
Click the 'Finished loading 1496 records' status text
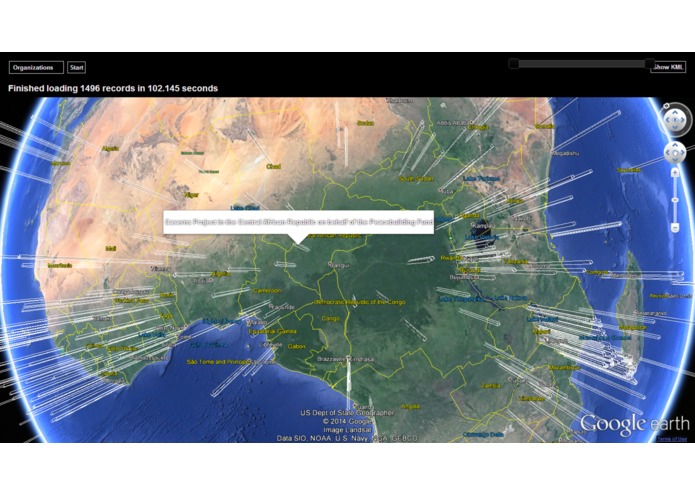point(113,88)
